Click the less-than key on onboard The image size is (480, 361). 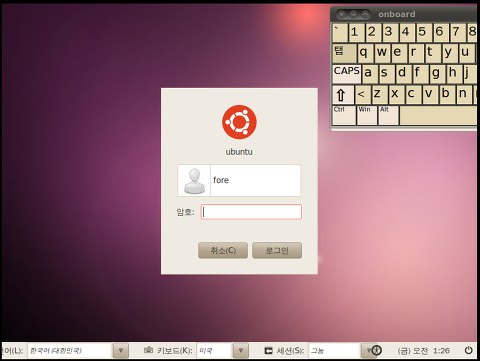tap(363, 95)
